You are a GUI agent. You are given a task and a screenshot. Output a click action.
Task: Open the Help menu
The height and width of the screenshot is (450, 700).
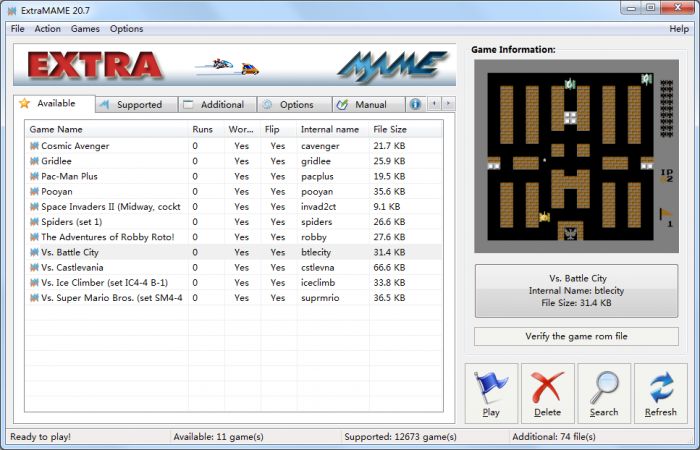[678, 29]
